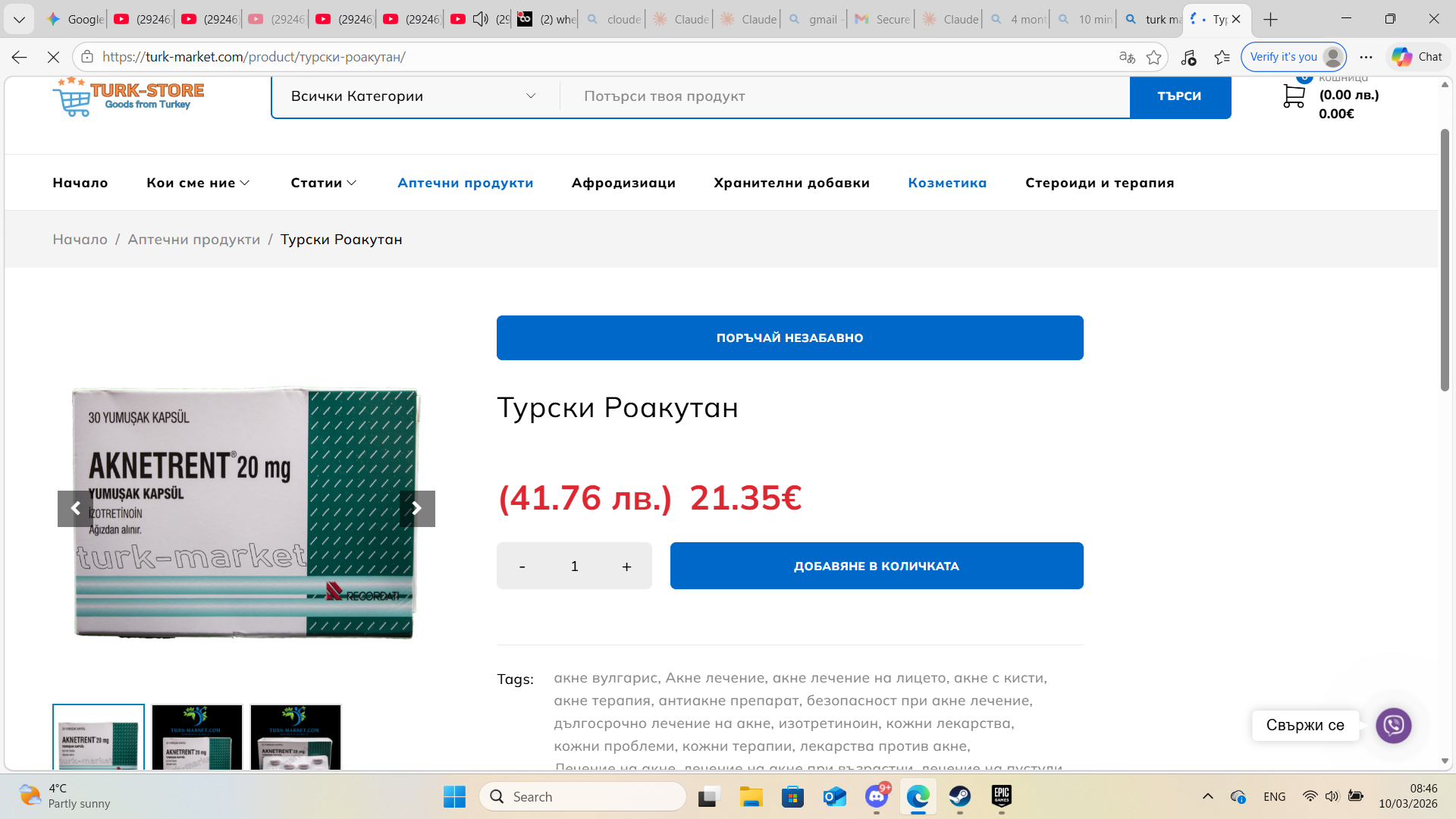Go to Стероиди и терапия category
The image size is (1456, 819).
pyautogui.click(x=1099, y=183)
